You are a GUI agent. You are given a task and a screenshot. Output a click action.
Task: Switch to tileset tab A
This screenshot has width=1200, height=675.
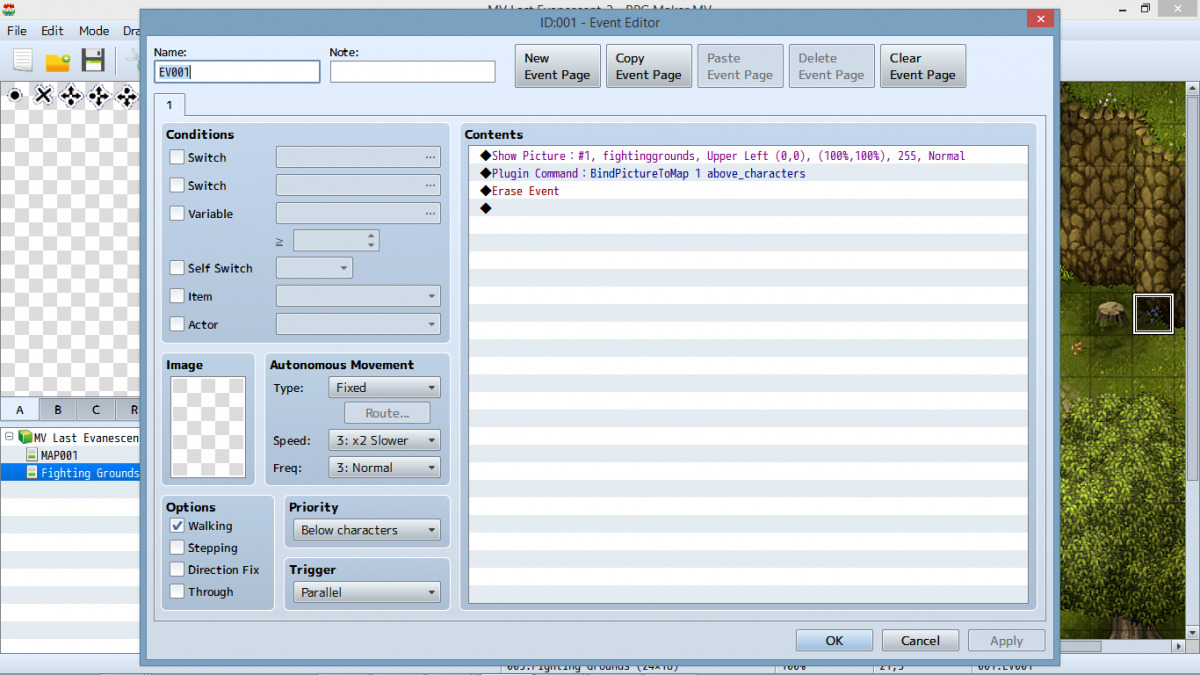[20, 410]
